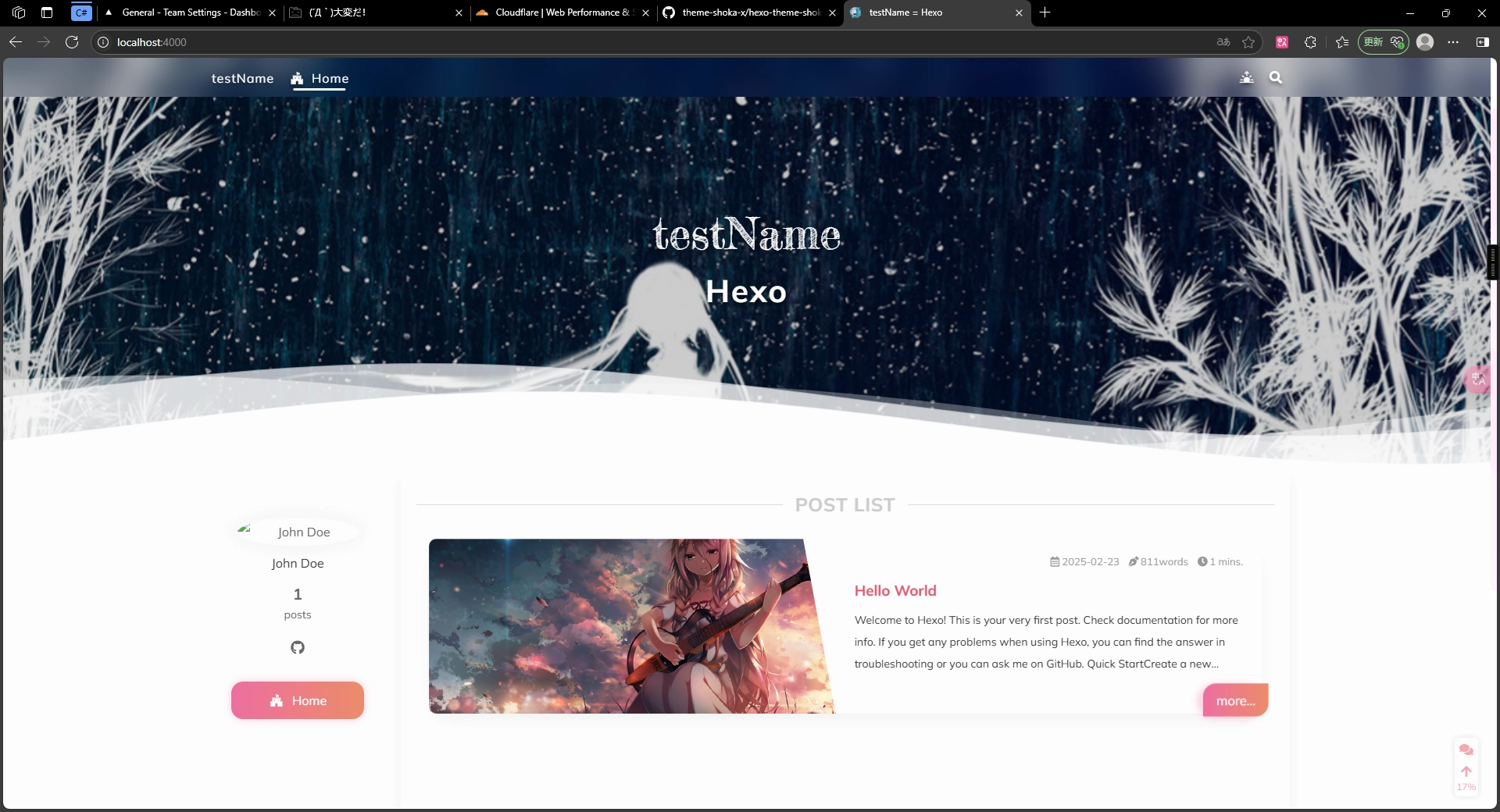Viewport: 1500px width, 812px height.
Task: Add page to favorites with star icon
Action: point(1248,42)
